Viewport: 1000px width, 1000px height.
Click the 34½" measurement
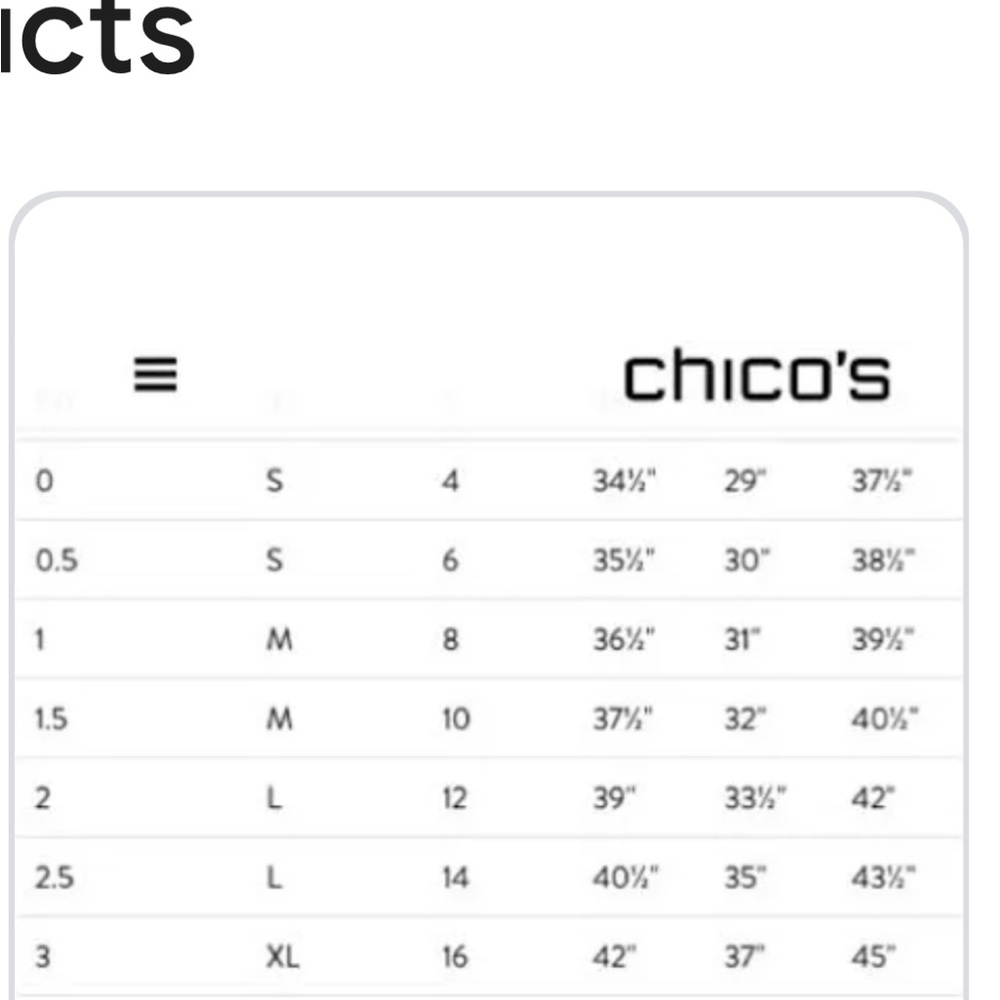click(624, 482)
